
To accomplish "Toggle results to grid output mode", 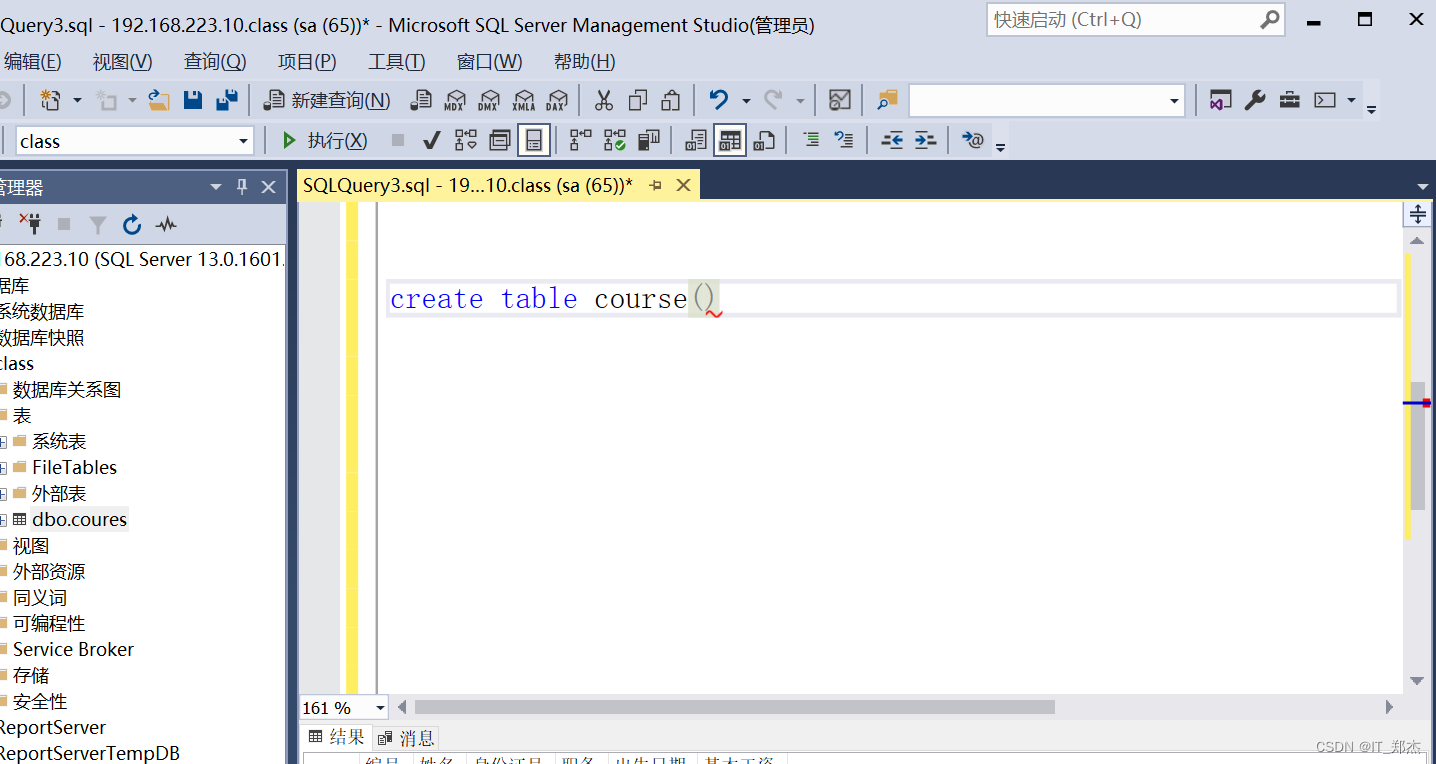I will click(729, 140).
